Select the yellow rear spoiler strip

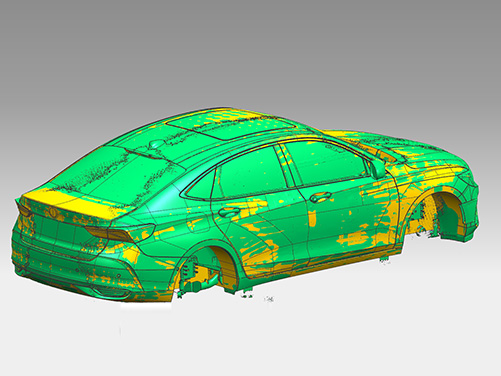click(66, 203)
